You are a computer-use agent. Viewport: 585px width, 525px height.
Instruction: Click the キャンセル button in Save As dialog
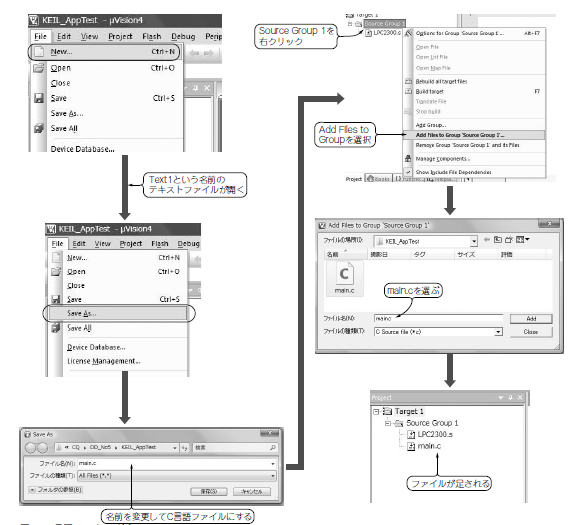tap(251, 491)
